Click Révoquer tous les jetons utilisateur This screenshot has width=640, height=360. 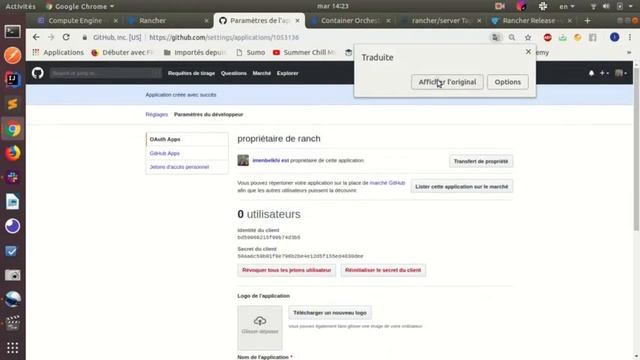[287, 270]
